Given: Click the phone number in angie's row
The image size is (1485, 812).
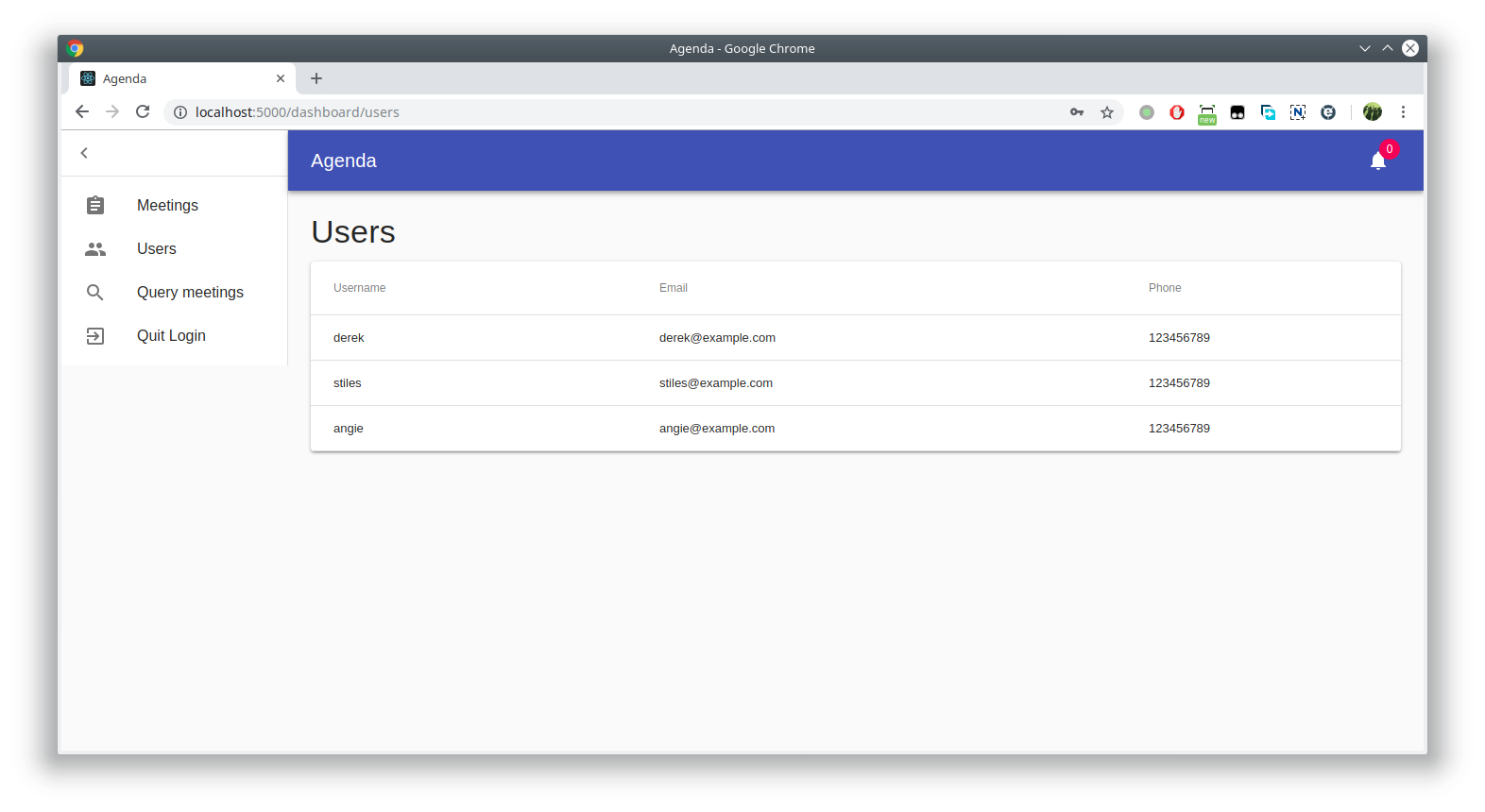Looking at the screenshot, I should (x=1179, y=429).
